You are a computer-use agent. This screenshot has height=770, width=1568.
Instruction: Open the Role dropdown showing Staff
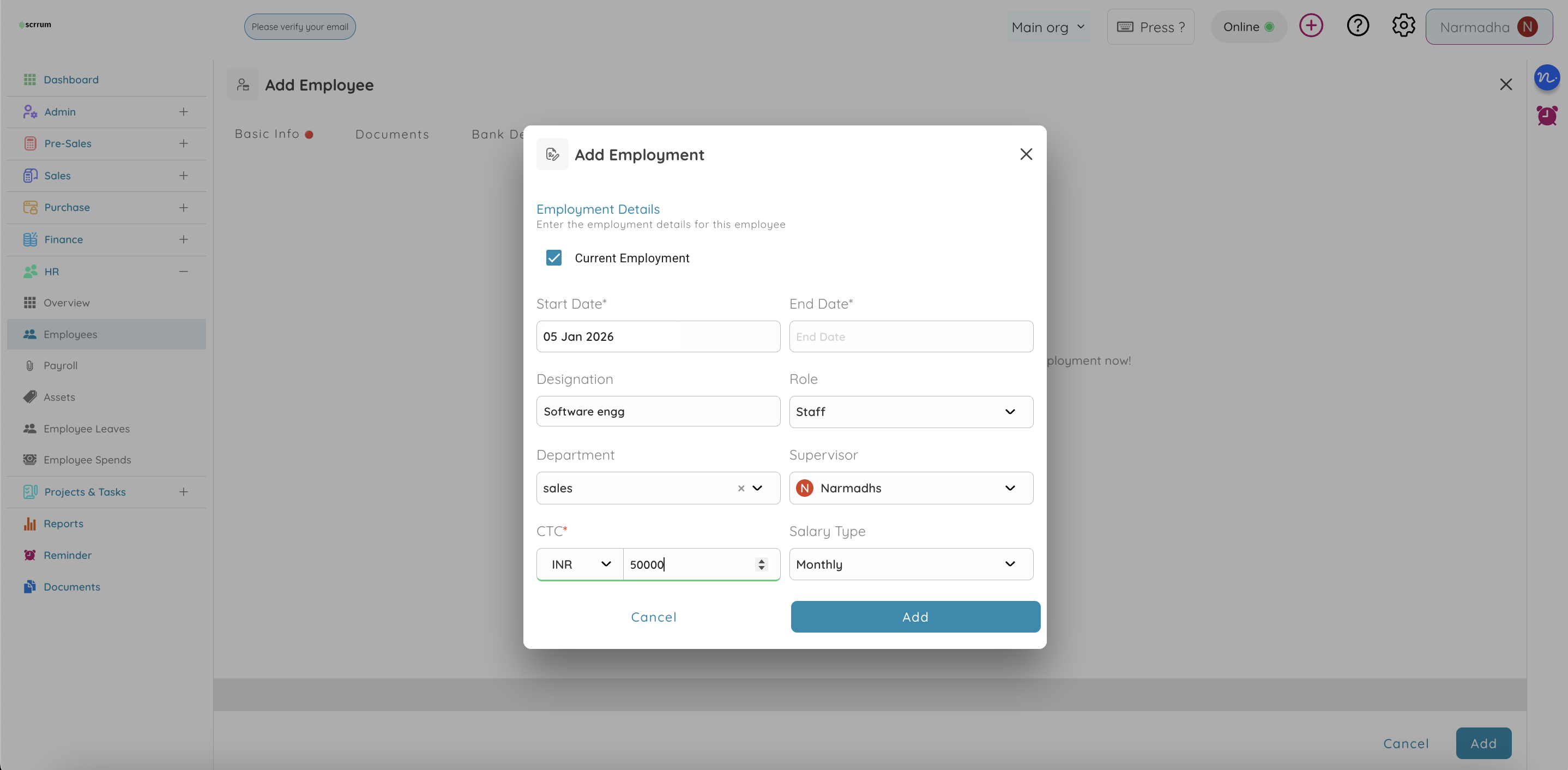pyautogui.click(x=910, y=412)
